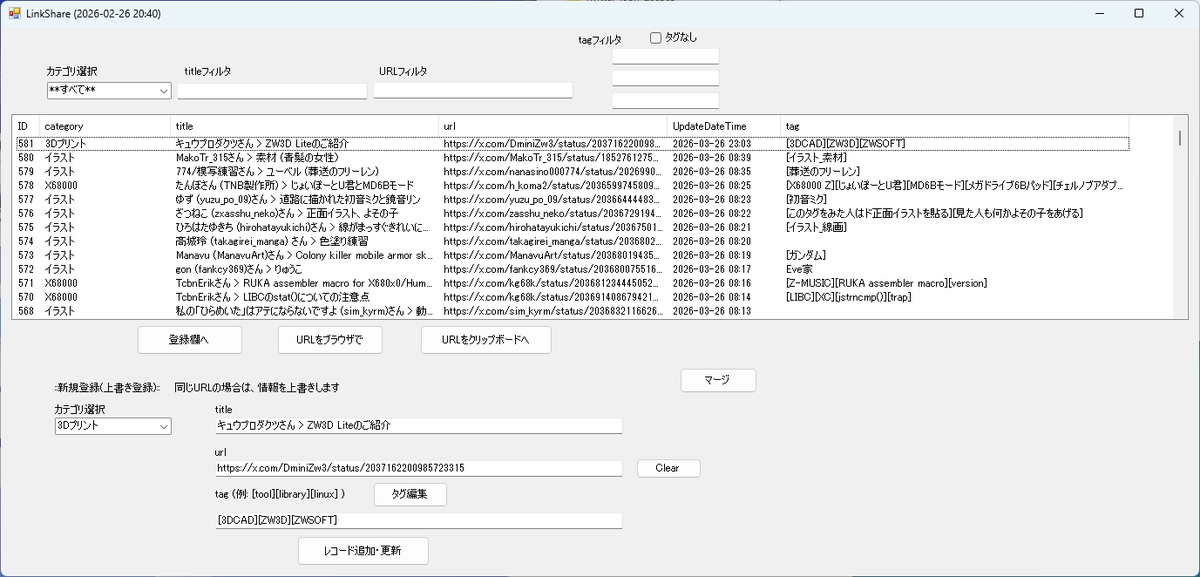Click the table's vertical scrollbar thumb
This screenshot has height=577, width=1200.
[x=1179, y=137]
